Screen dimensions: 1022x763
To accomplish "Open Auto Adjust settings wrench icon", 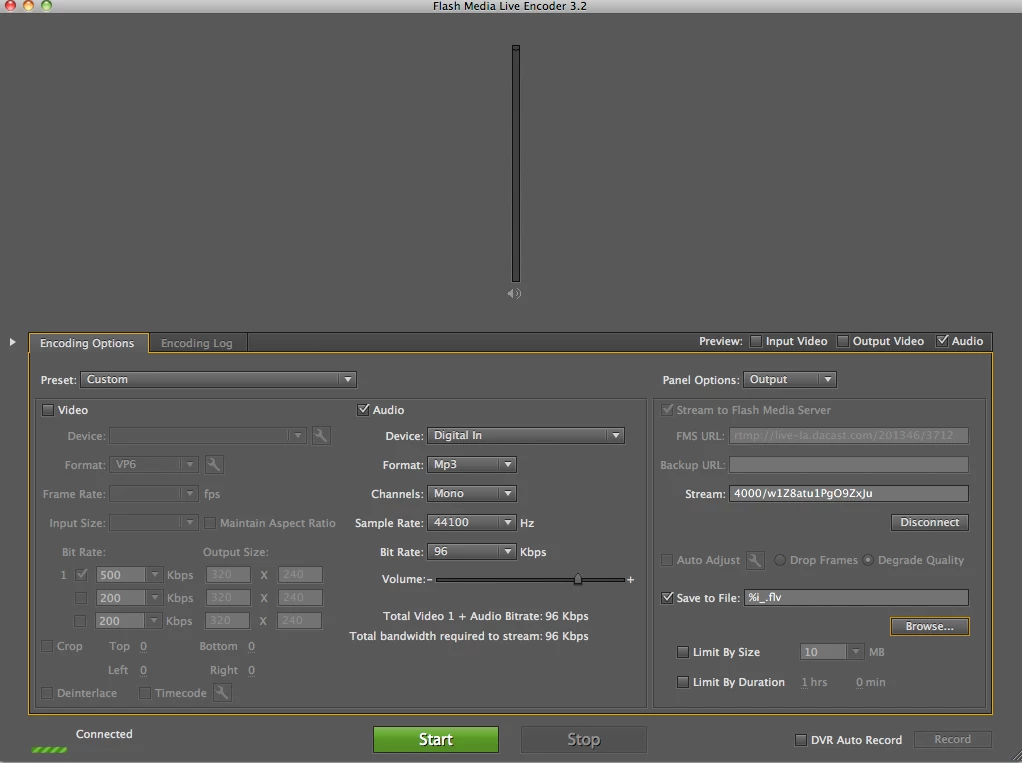I will pos(755,560).
